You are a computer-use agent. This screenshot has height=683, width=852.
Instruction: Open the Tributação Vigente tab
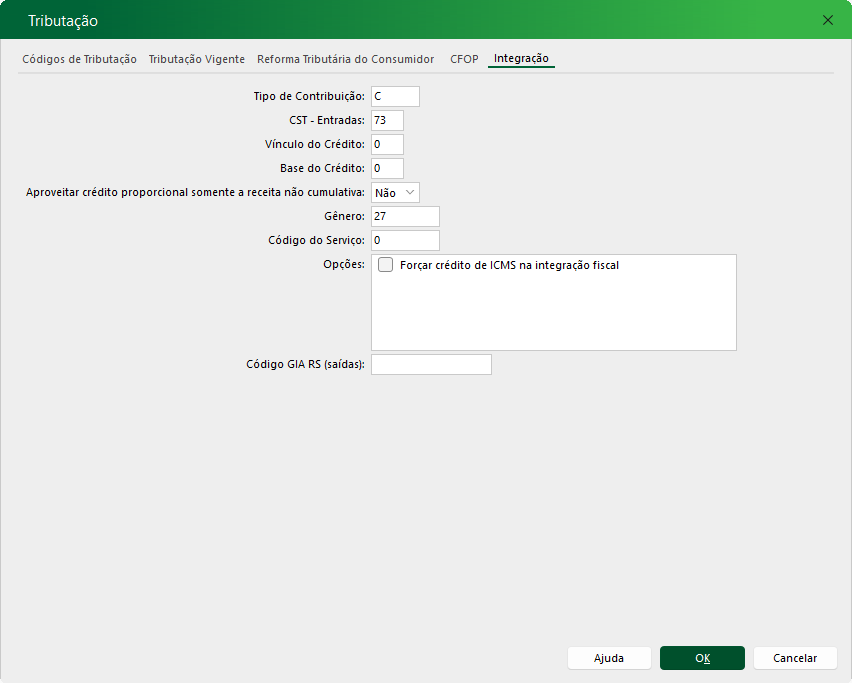coord(196,59)
